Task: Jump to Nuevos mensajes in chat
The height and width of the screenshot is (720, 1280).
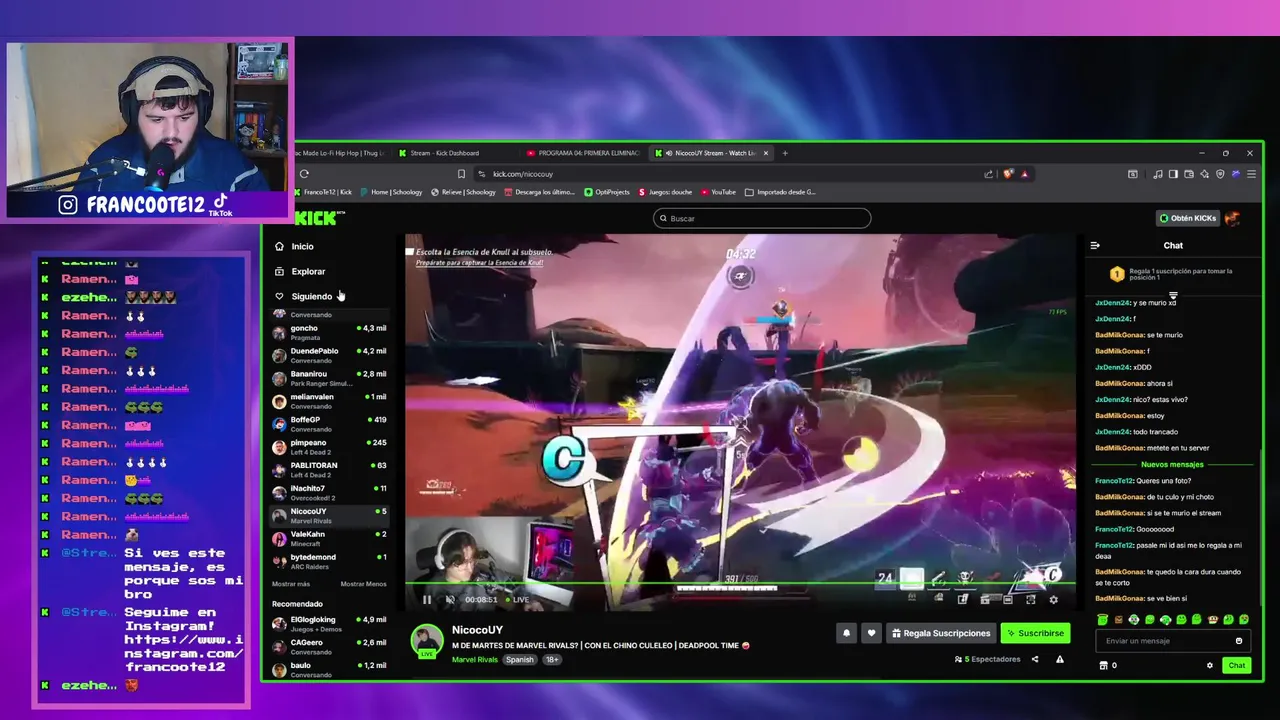Action: (1172, 464)
